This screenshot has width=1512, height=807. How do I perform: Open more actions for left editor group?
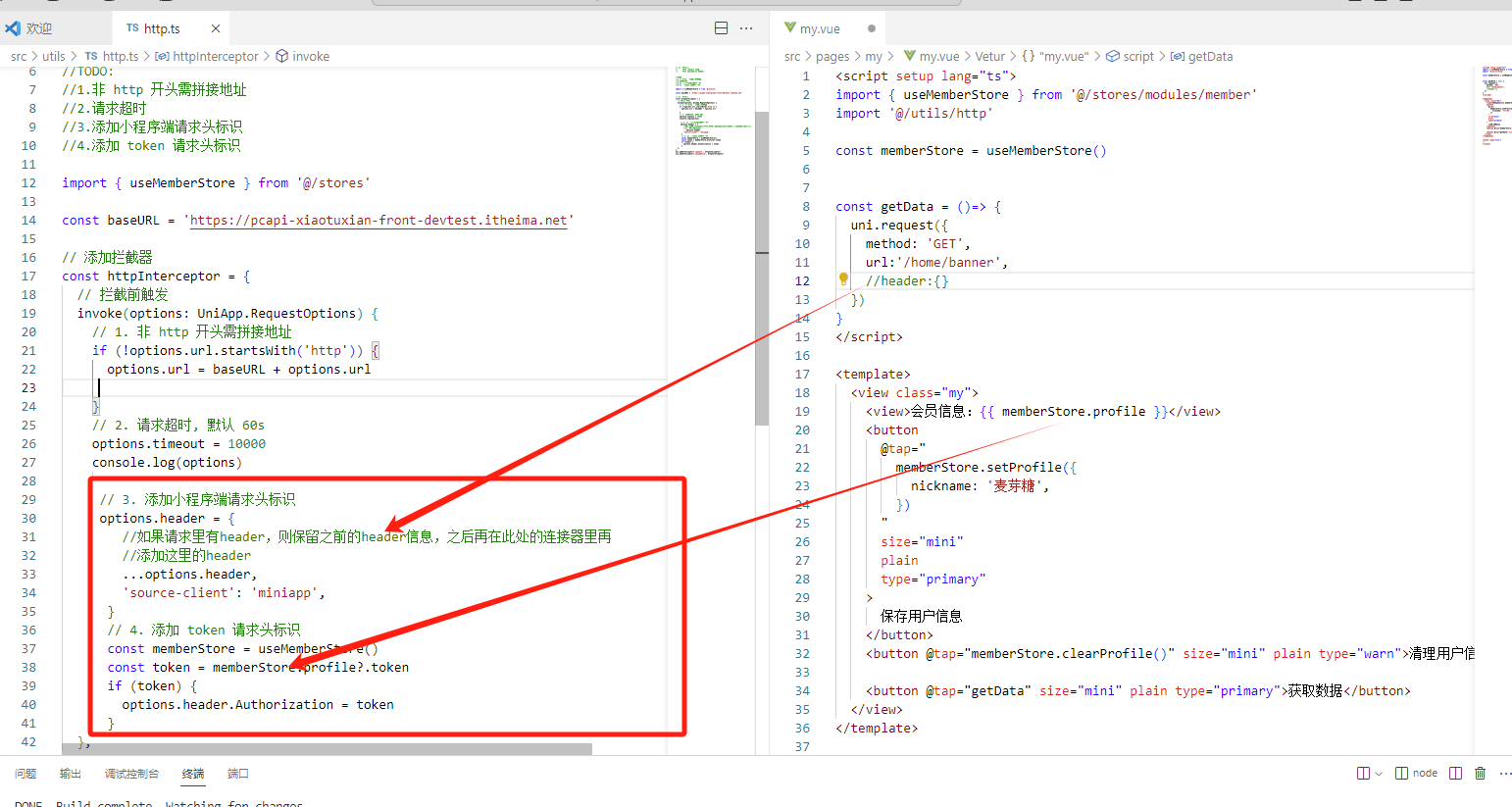746,28
